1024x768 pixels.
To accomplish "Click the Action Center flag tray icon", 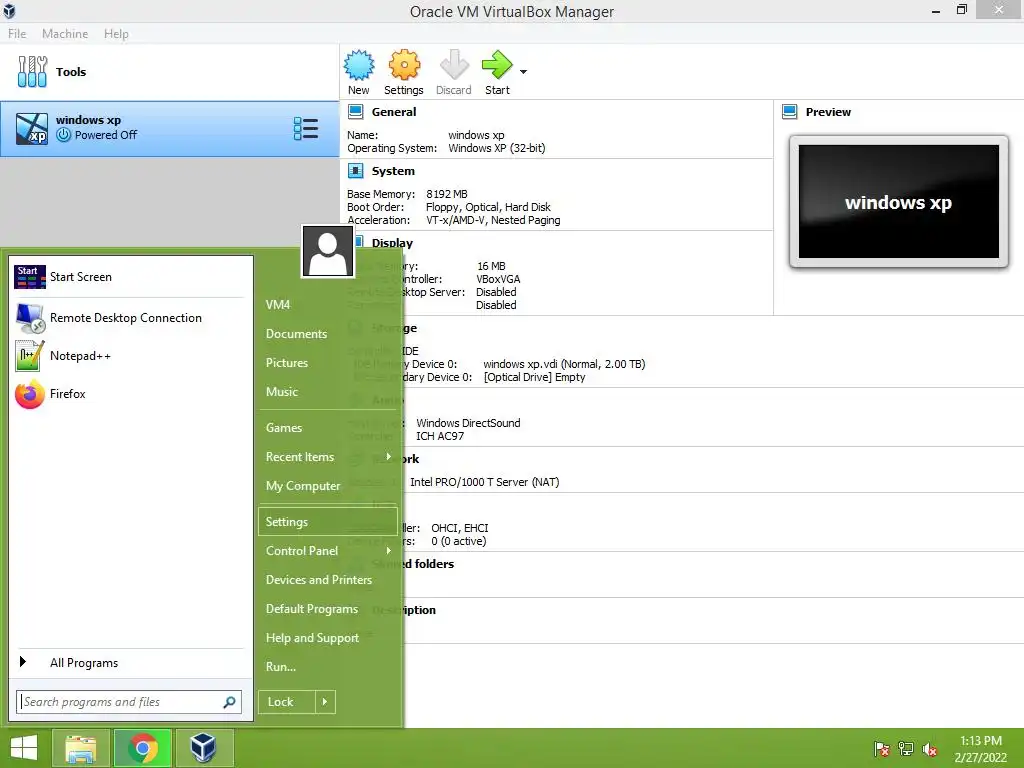I will [x=882, y=749].
